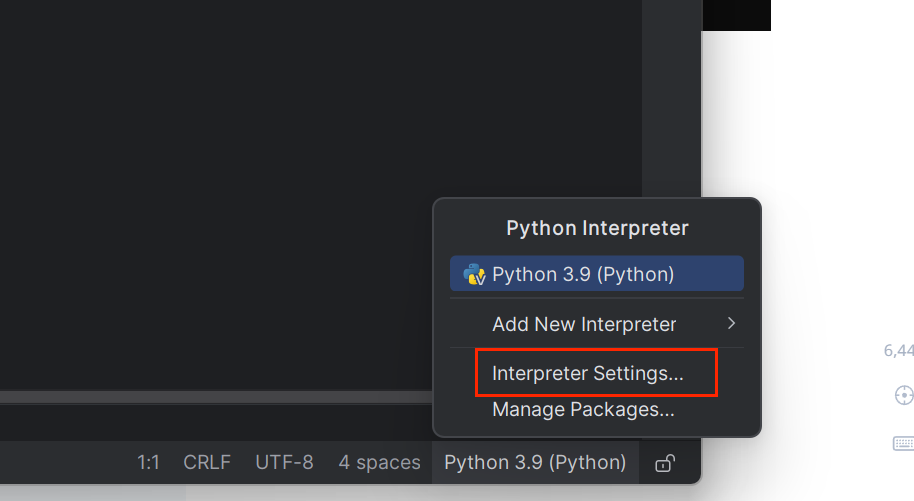Click the 6,44 text at right edge

898,350
